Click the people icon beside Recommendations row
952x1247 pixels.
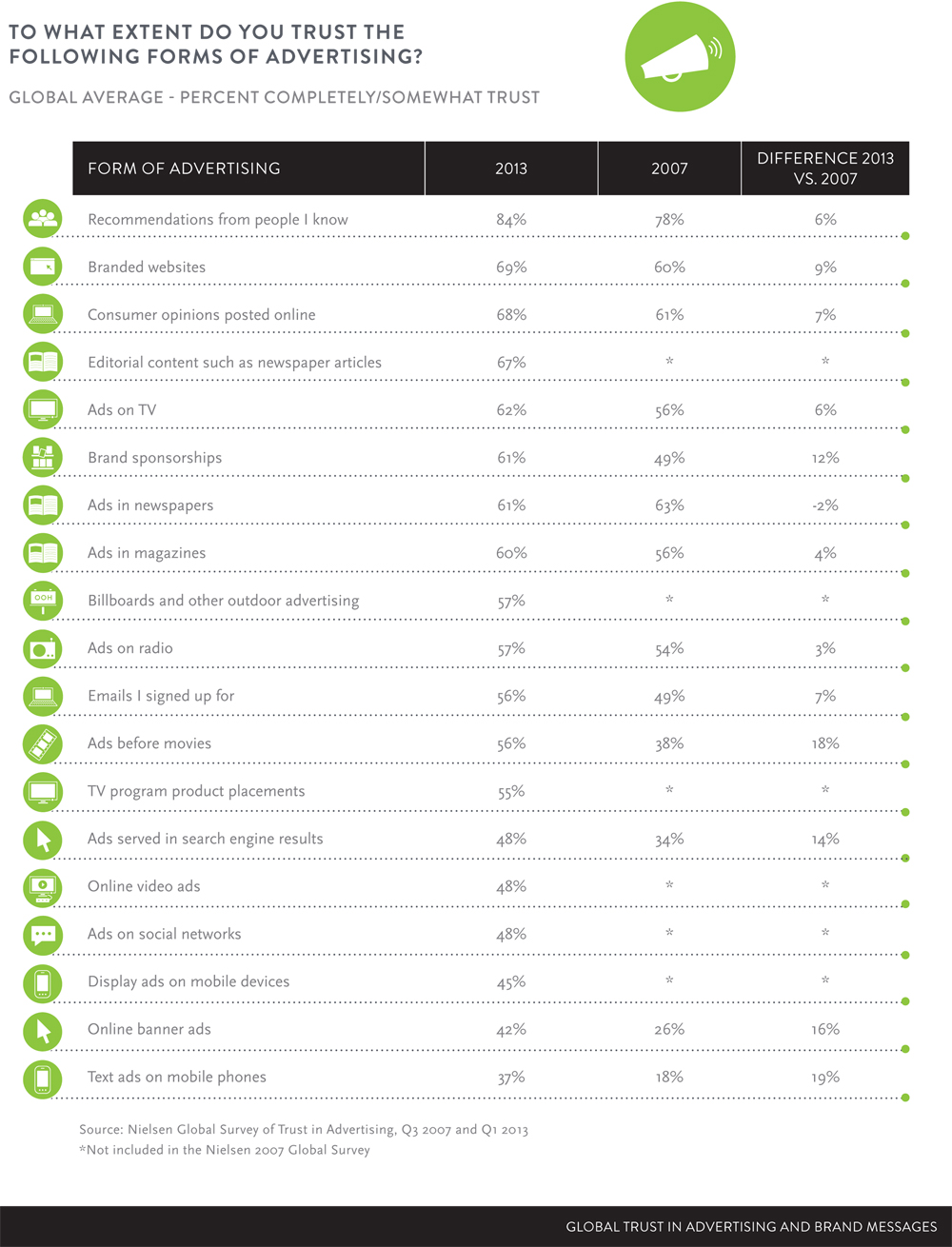click(43, 219)
